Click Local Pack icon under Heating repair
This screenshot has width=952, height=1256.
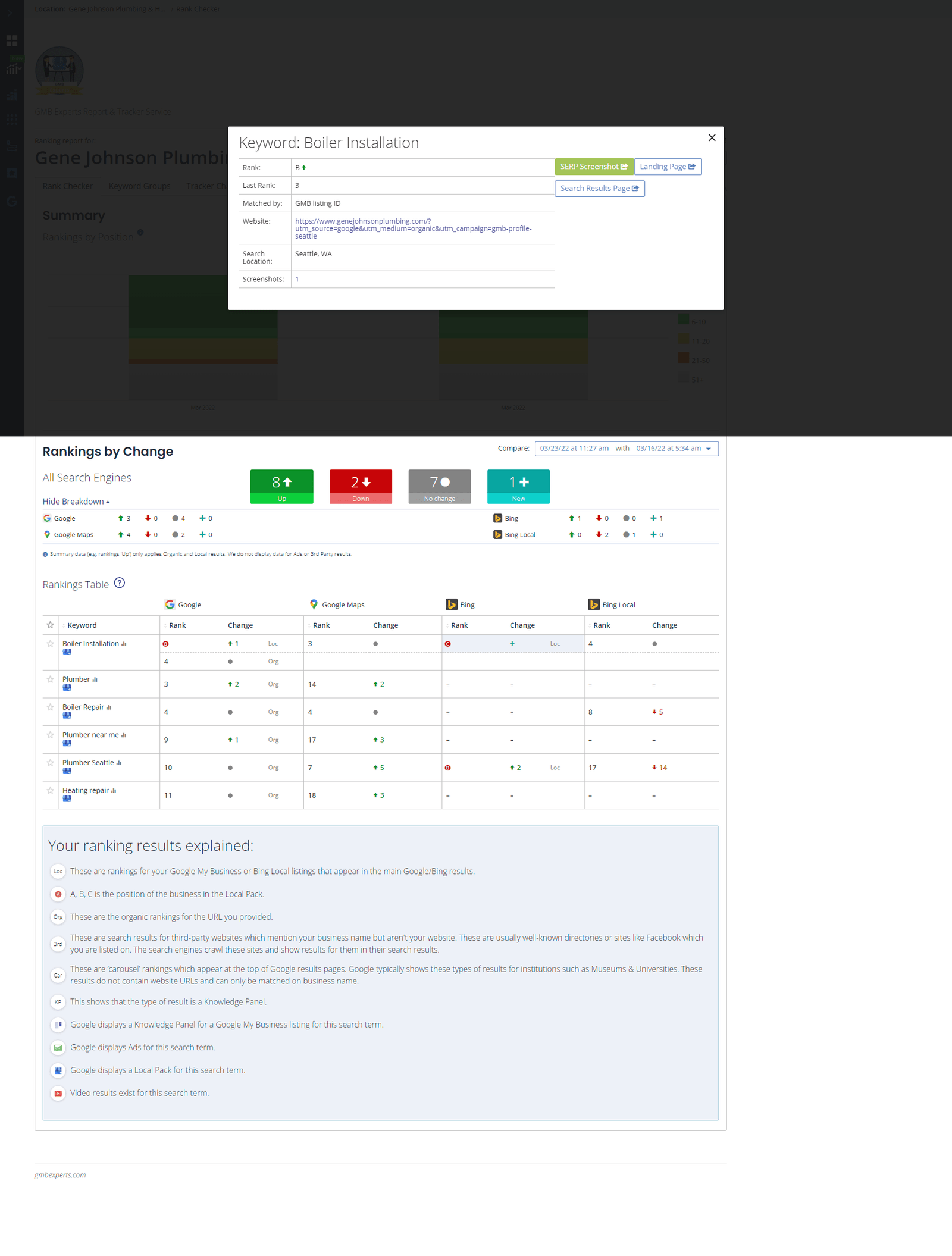[x=67, y=799]
